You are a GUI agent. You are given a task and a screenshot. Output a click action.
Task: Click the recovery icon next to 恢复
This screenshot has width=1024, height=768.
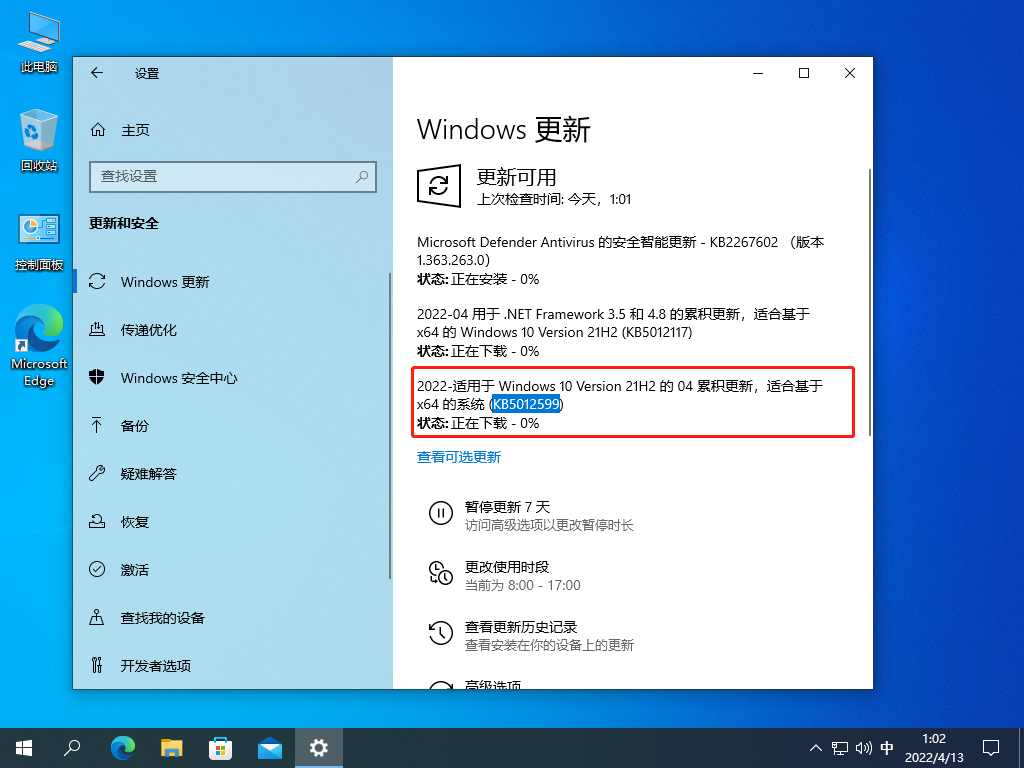pyautogui.click(x=97, y=521)
